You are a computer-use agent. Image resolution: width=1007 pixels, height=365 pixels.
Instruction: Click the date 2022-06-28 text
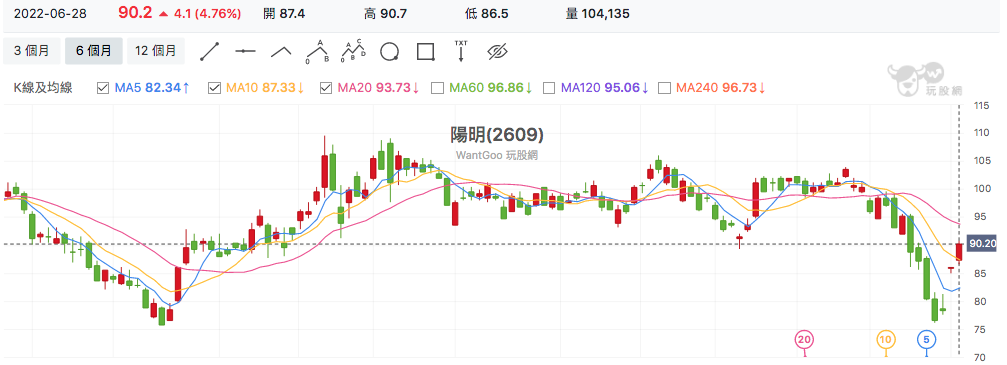(50, 13)
